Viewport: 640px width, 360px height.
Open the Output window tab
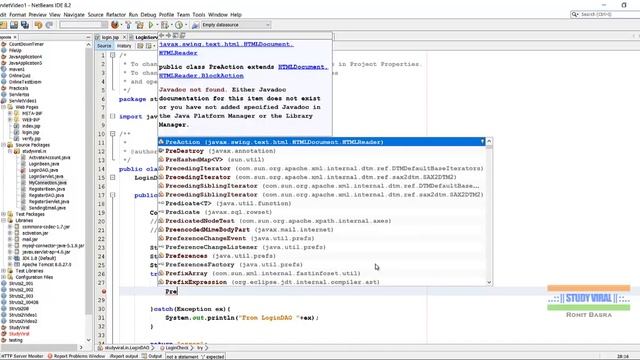point(152,356)
